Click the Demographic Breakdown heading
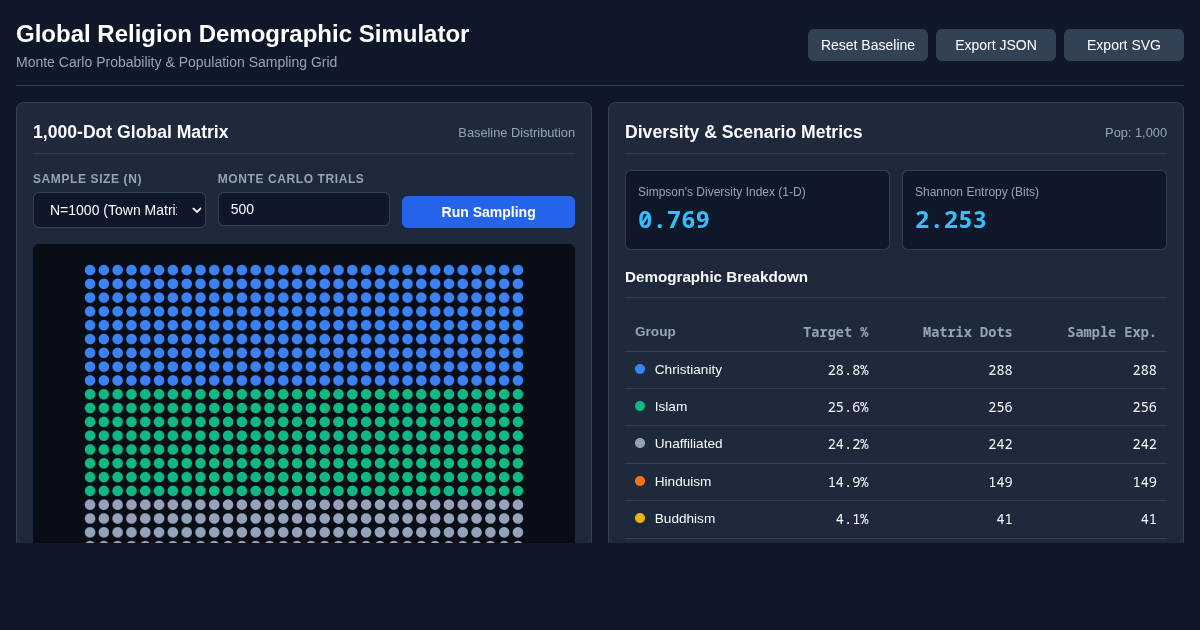This screenshot has width=1200, height=630. pos(716,276)
